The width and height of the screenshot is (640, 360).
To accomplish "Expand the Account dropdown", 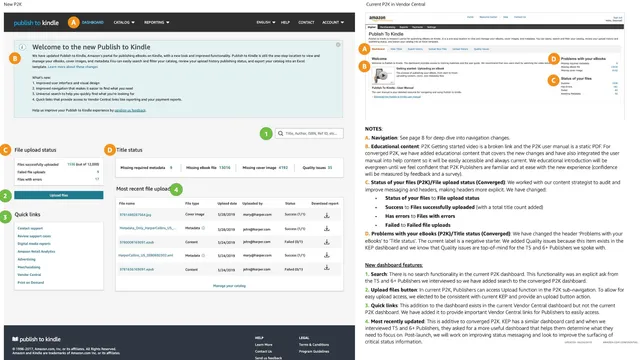I will pos(333,22).
